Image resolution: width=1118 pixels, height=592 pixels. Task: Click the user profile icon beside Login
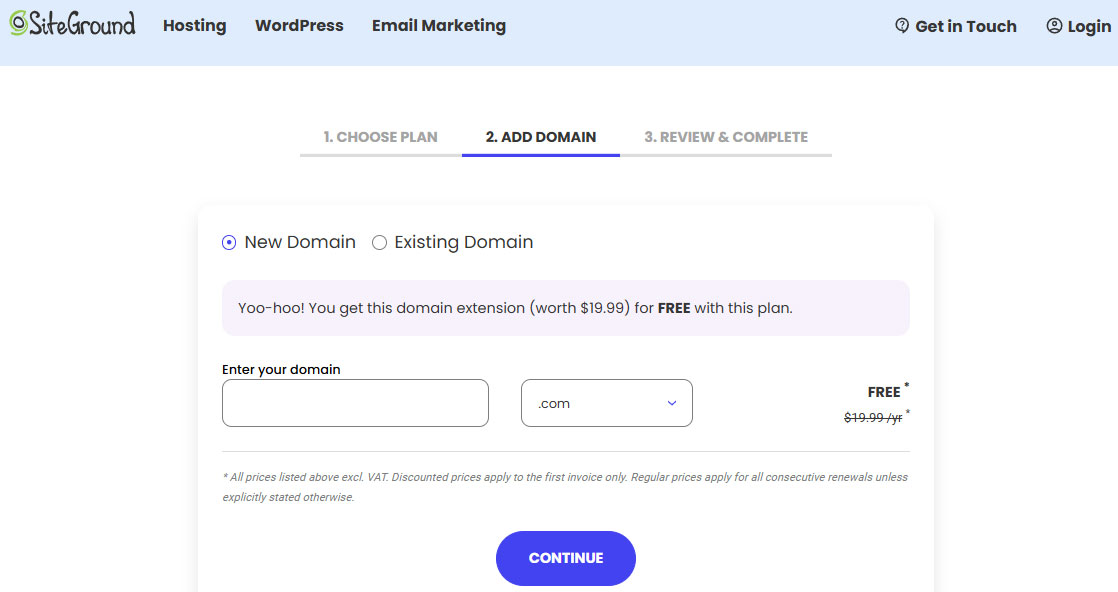pos(1054,26)
